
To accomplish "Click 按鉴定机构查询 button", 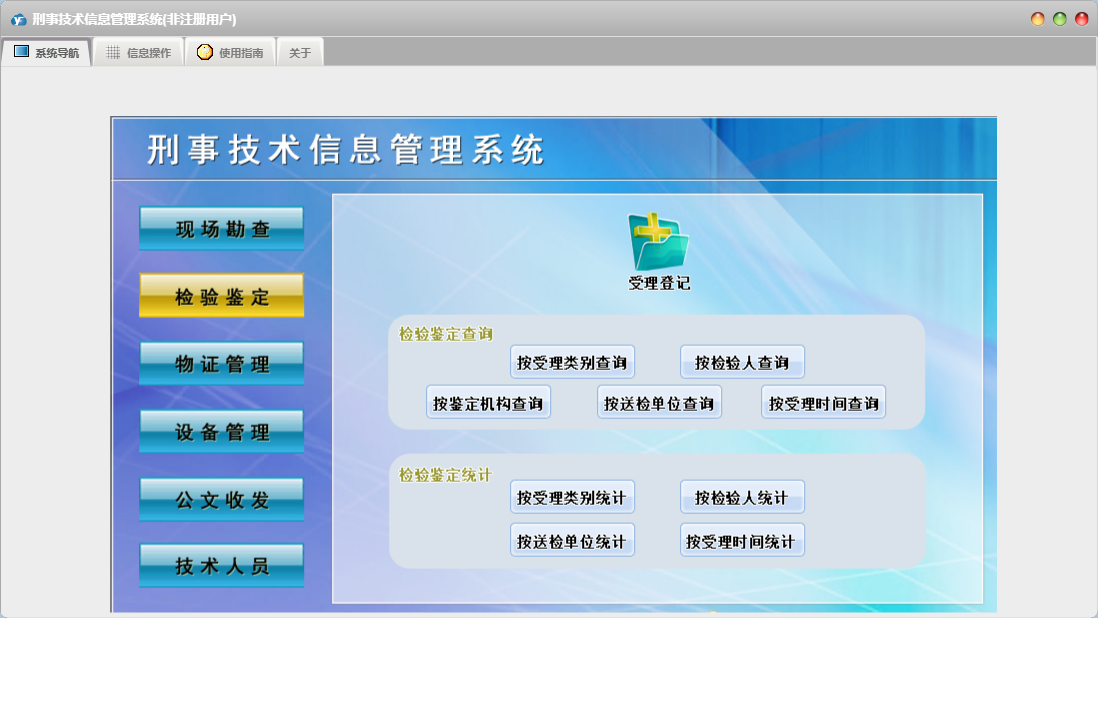I will coord(488,403).
